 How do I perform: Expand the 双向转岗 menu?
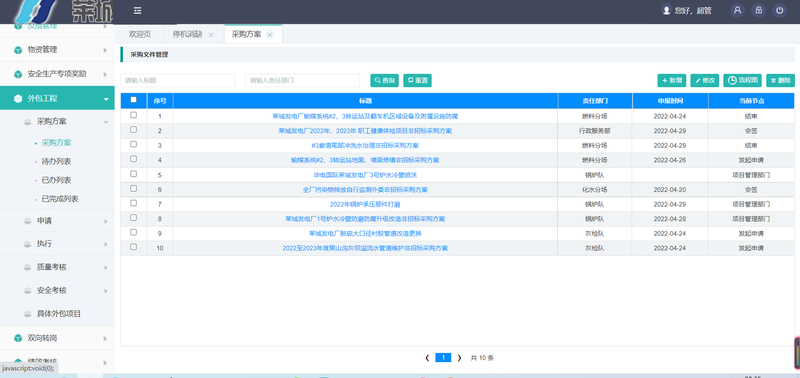pos(105,338)
